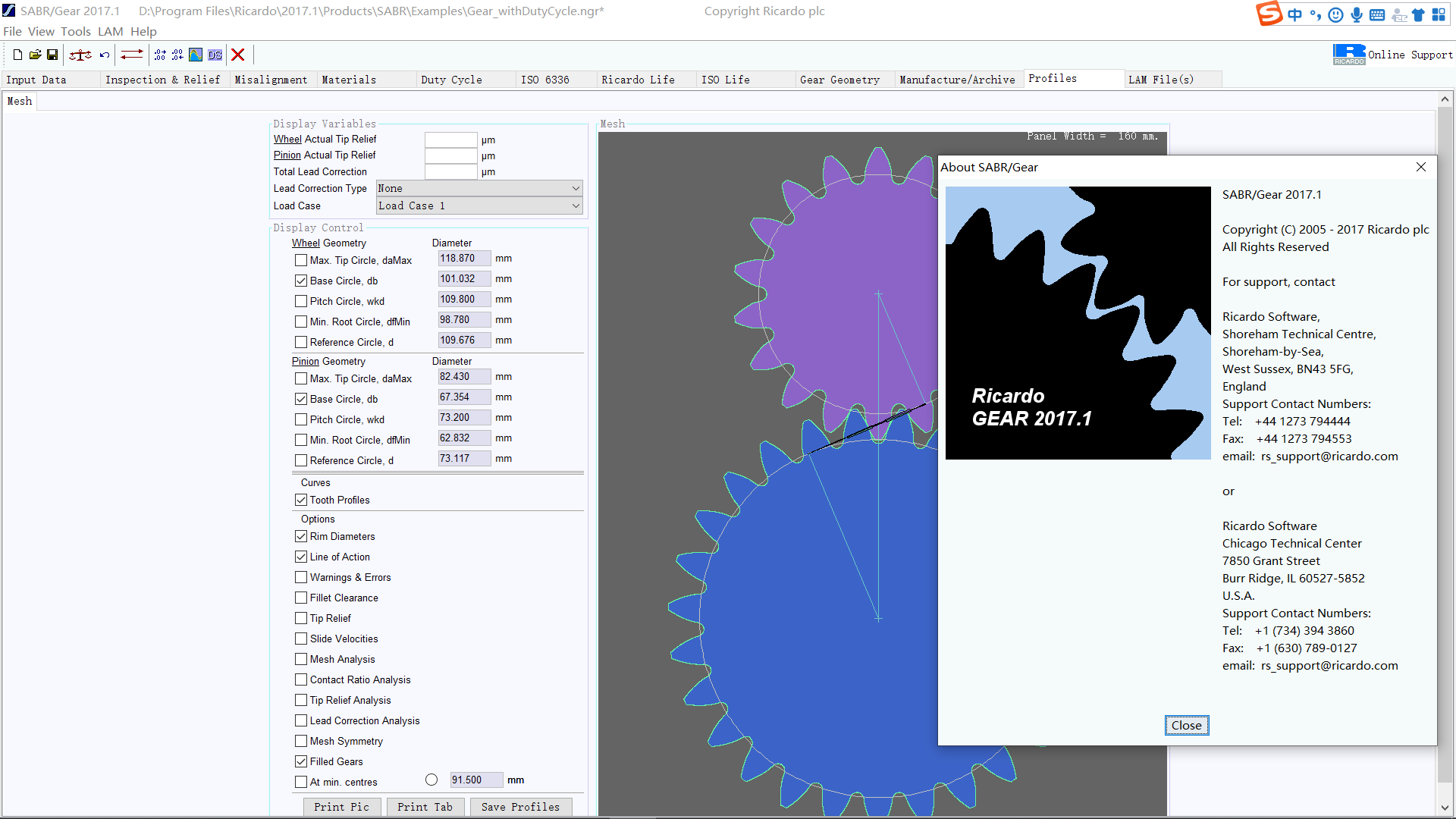This screenshot has height=819, width=1456.
Task: Click the Save floppy disk icon
Action: (52, 55)
